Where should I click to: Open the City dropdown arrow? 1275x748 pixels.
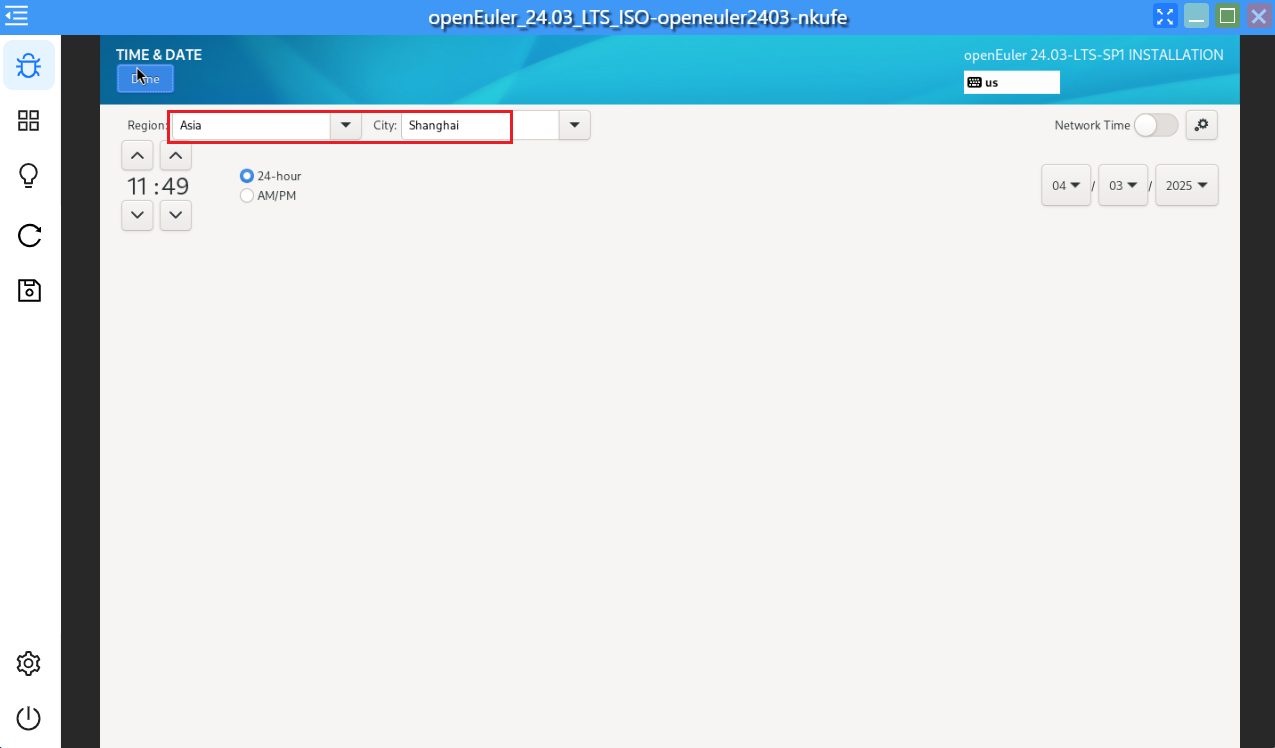pos(574,125)
